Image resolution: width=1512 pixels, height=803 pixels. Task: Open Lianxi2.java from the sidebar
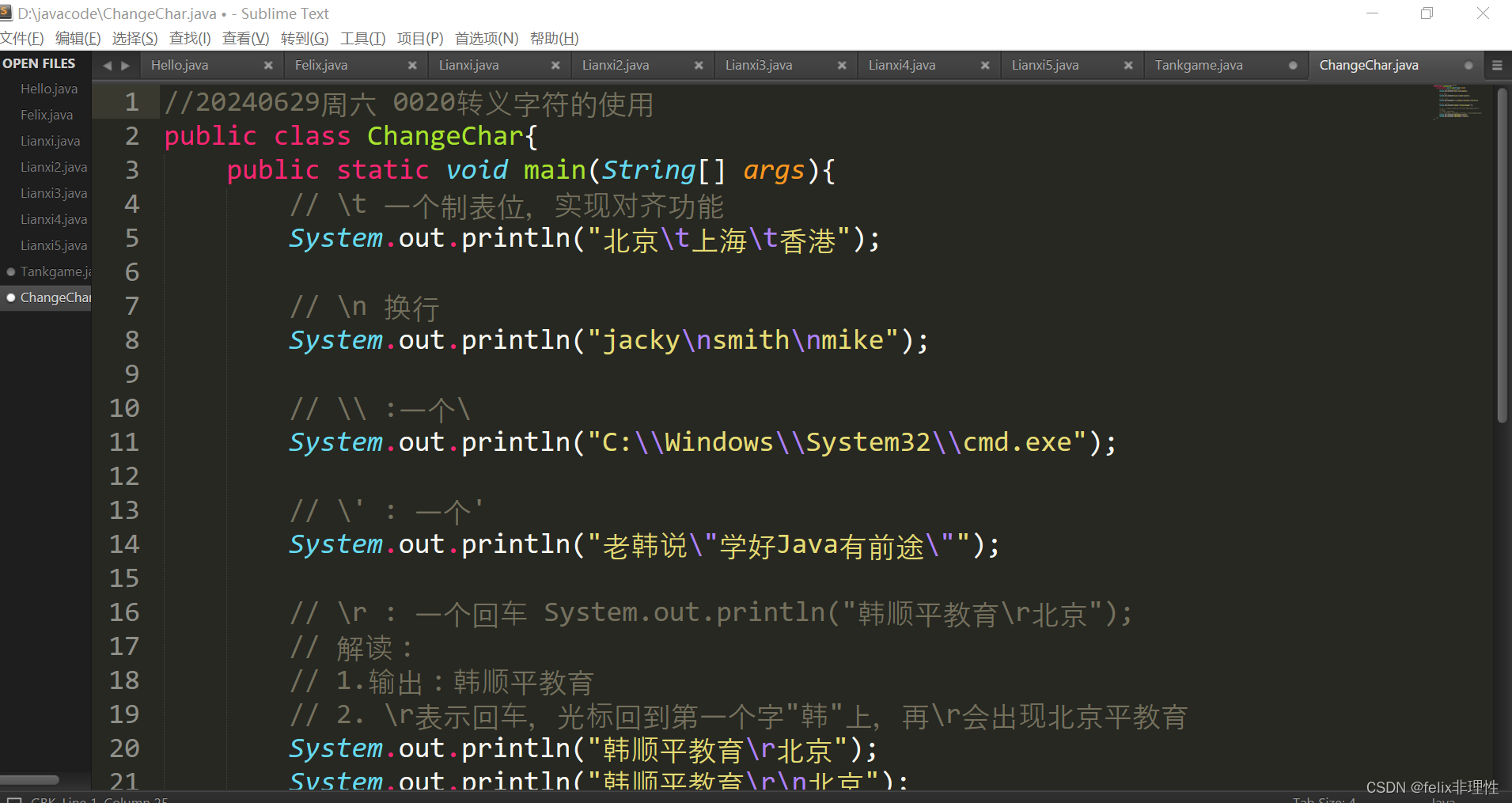tap(54, 167)
